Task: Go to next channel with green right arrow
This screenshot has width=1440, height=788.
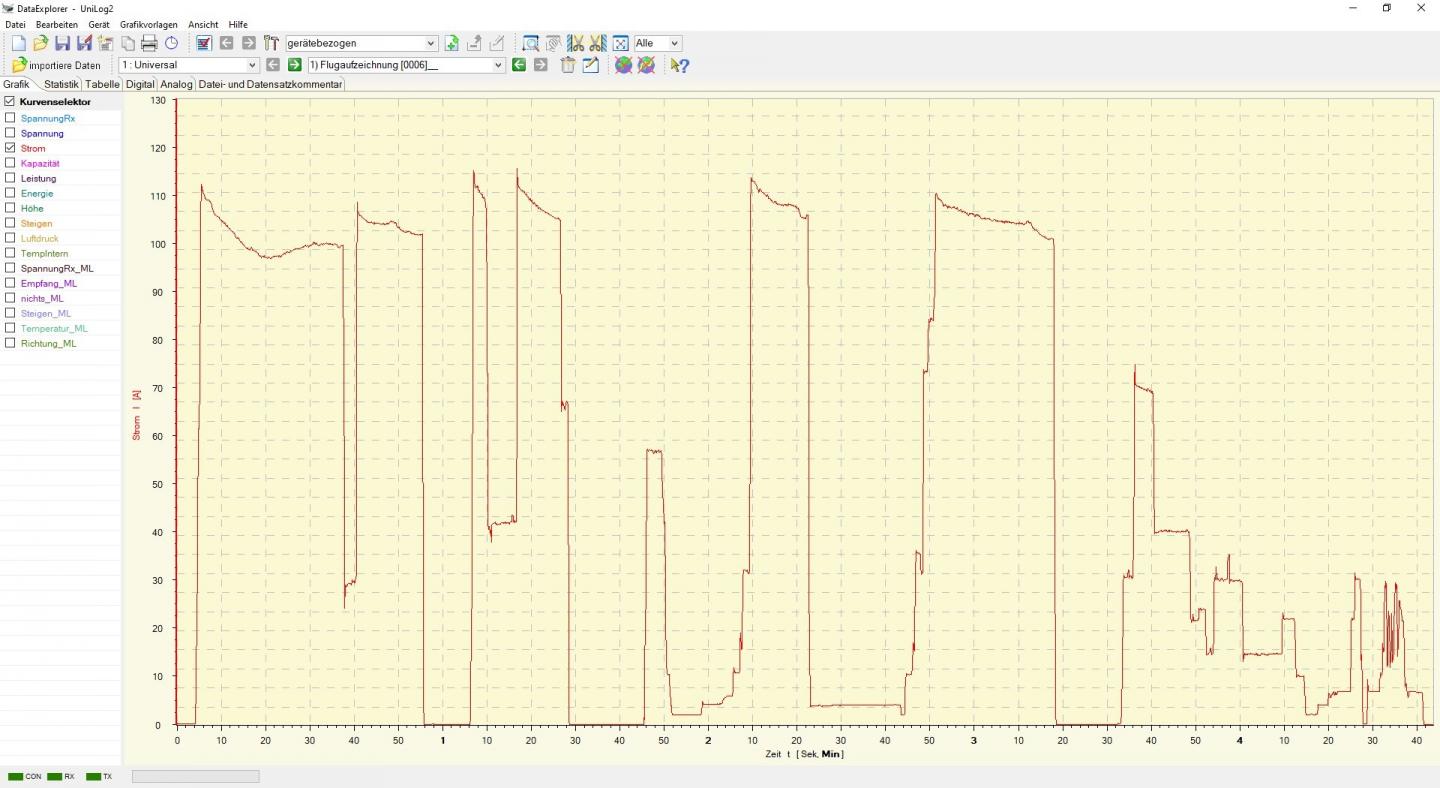Action: point(294,65)
